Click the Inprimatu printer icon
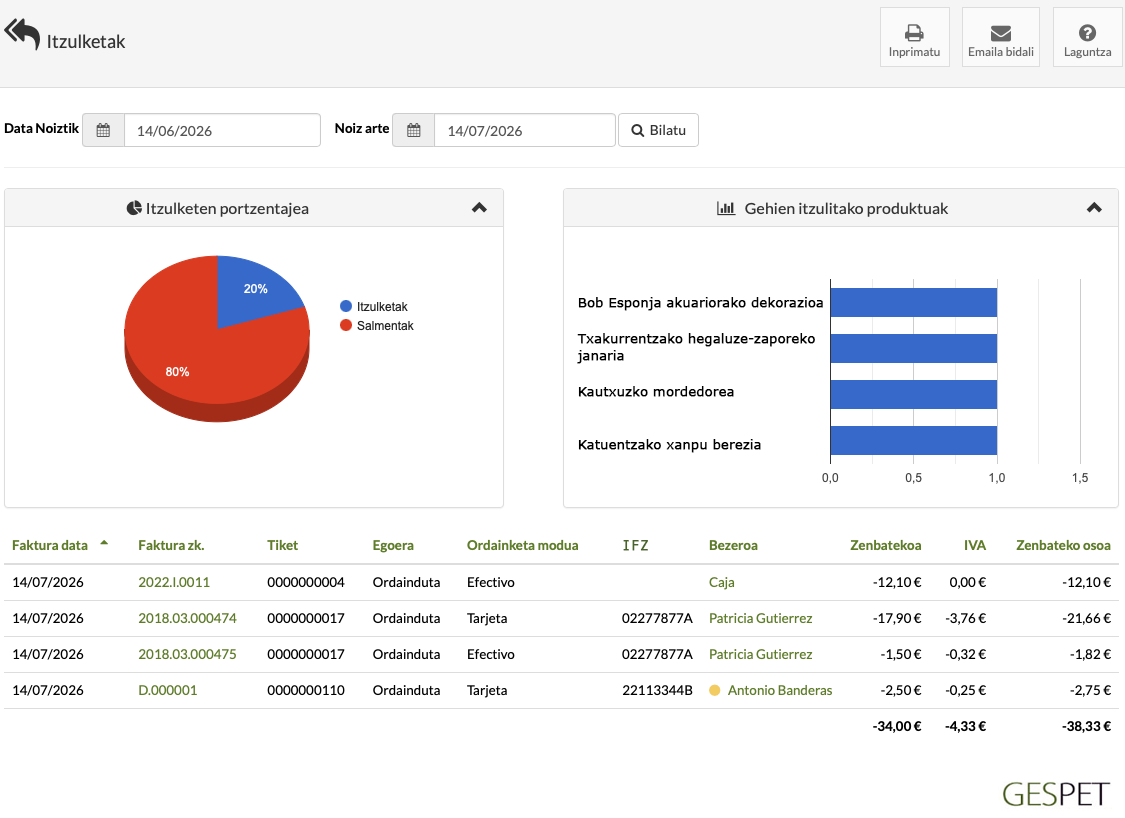This screenshot has width=1125, height=818. 914,32
